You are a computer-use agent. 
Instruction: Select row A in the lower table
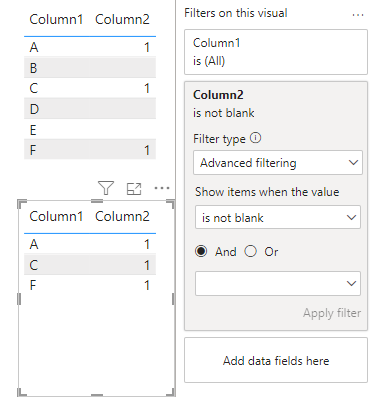click(x=90, y=244)
